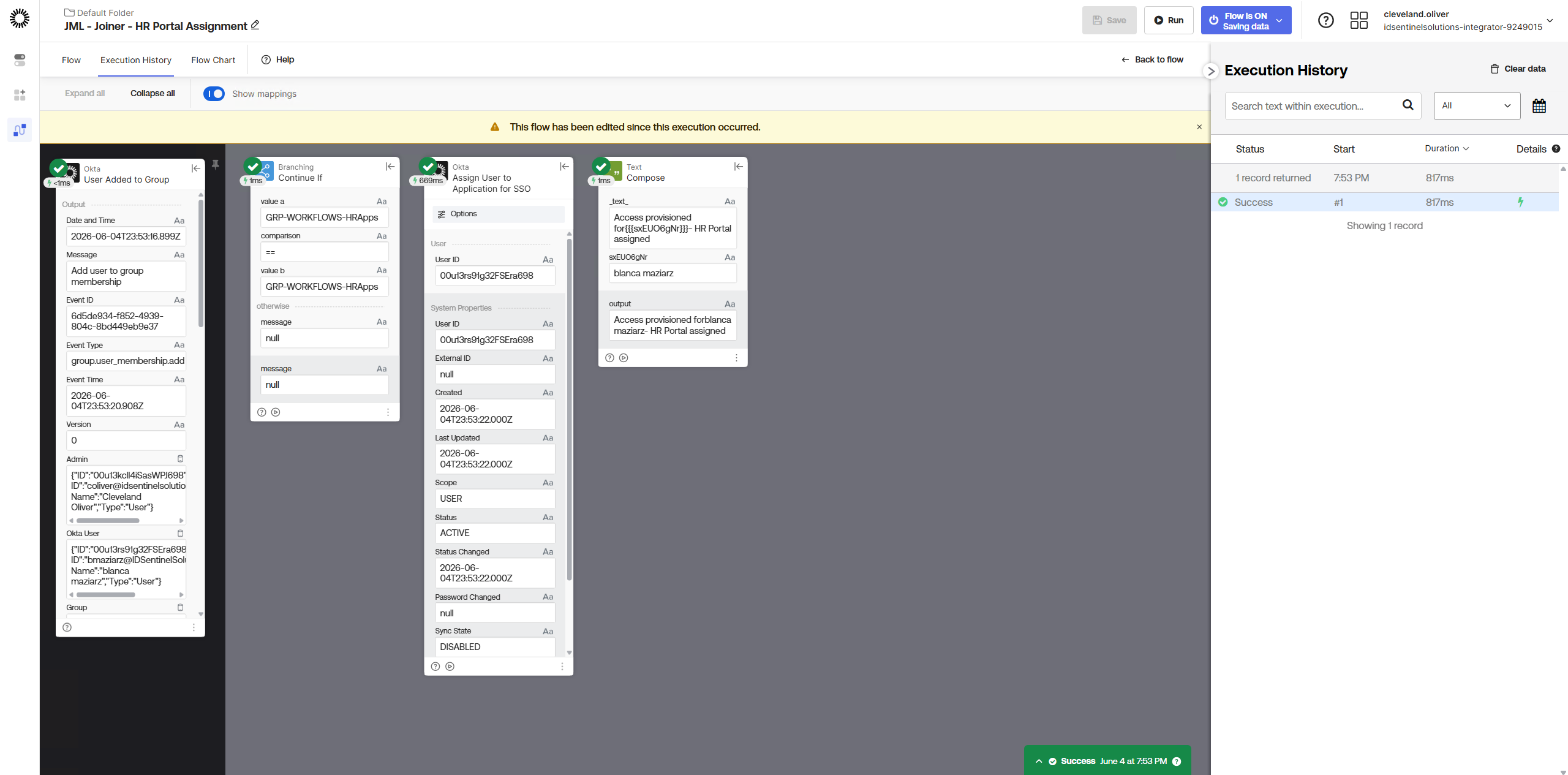Open help on User Added to Group card
Screen dimensions: 1568x775
tap(67, 627)
